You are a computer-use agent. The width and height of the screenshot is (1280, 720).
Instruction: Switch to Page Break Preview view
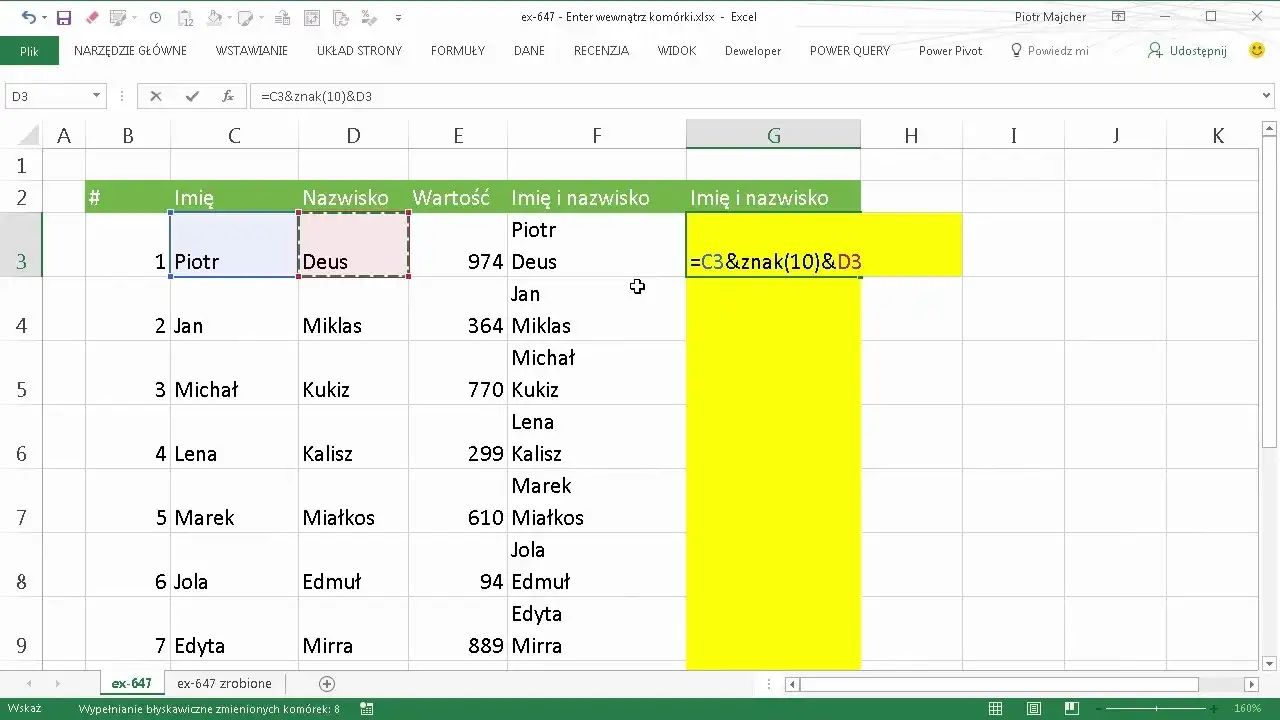(1071, 709)
